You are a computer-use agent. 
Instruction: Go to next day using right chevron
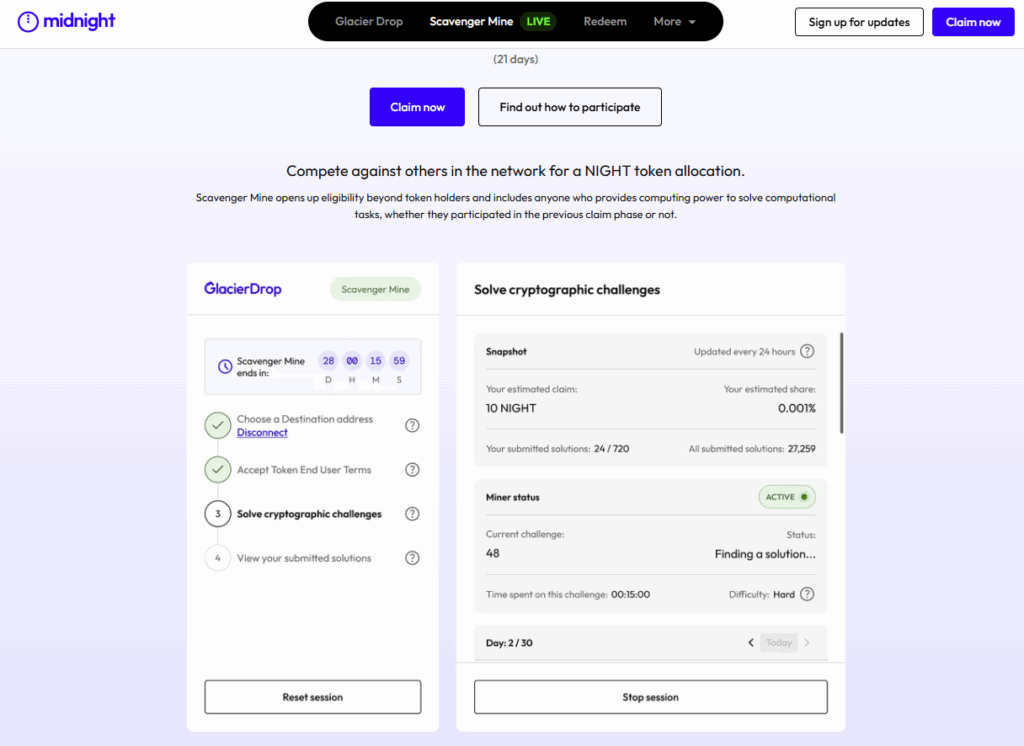coord(807,643)
